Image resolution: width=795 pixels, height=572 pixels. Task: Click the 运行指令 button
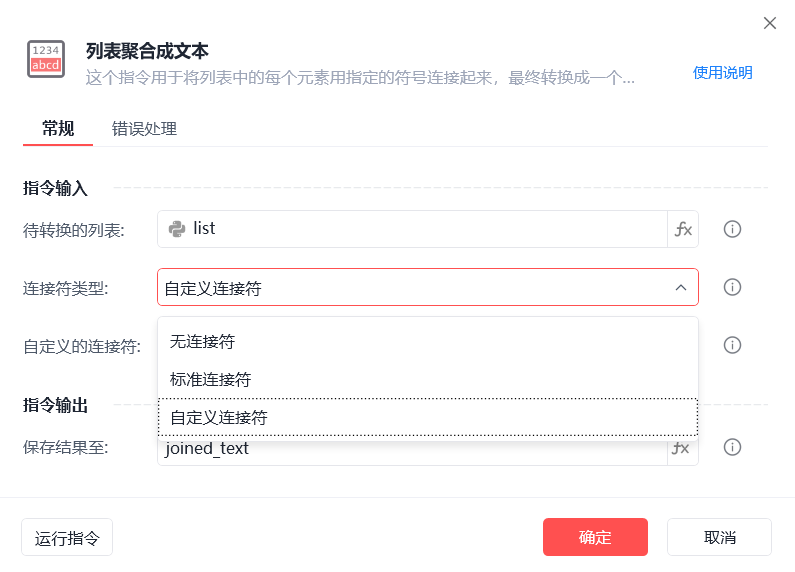click(x=67, y=537)
